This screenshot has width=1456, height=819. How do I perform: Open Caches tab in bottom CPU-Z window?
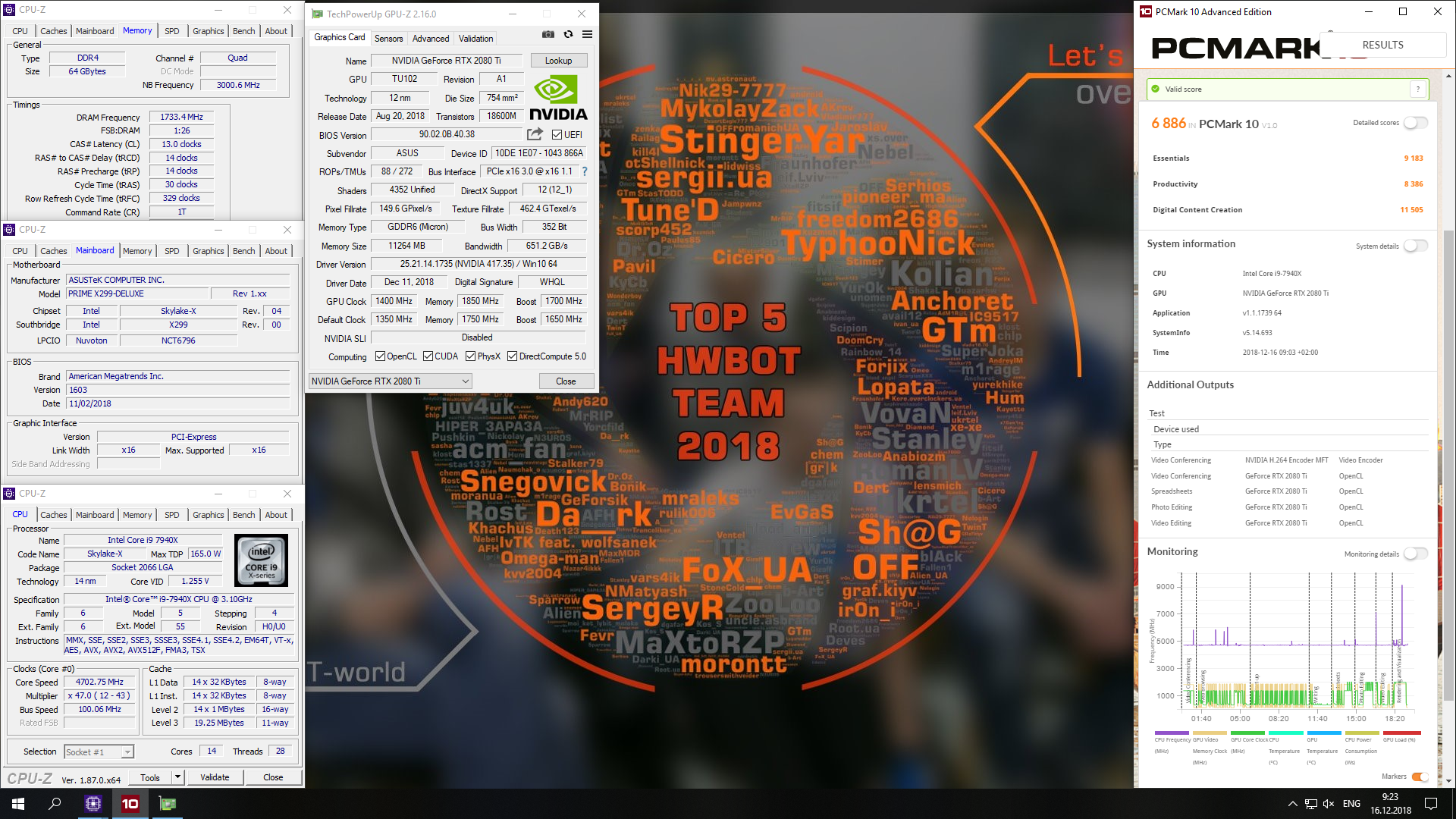pos(53,515)
